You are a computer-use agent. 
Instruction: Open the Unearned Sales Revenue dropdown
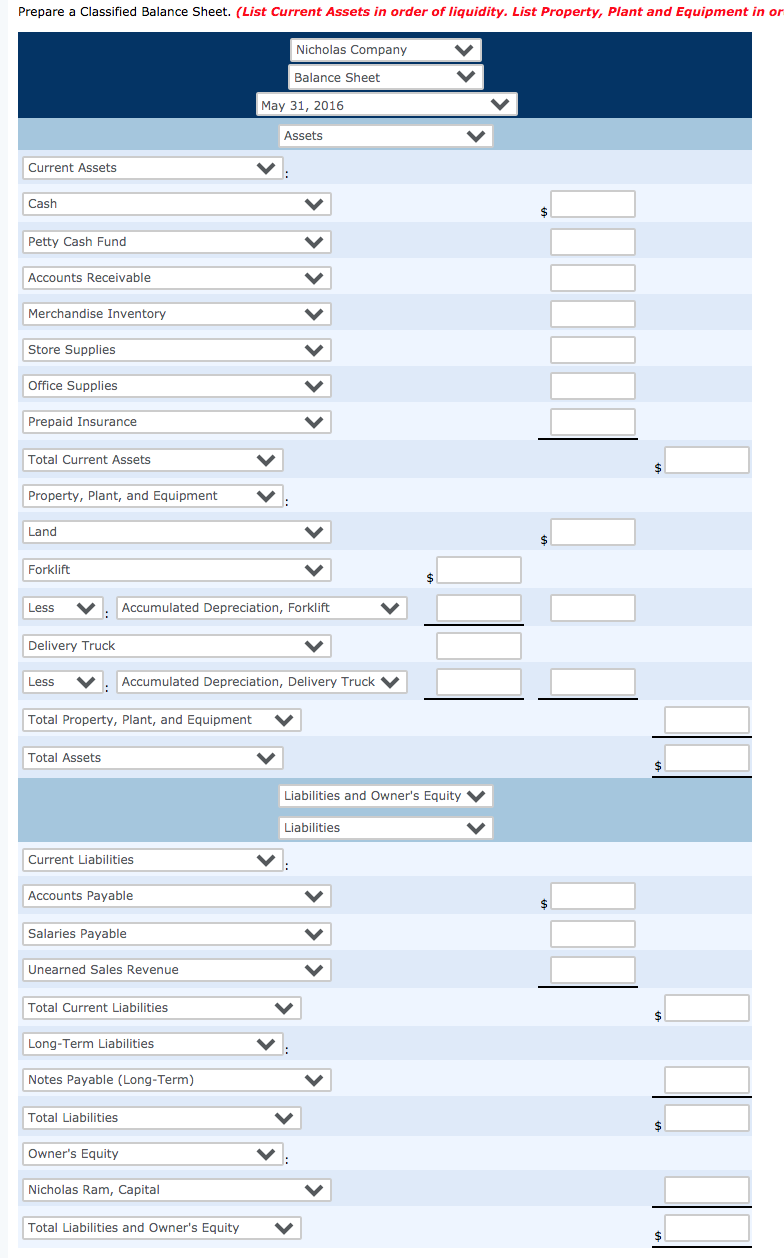pos(317,969)
